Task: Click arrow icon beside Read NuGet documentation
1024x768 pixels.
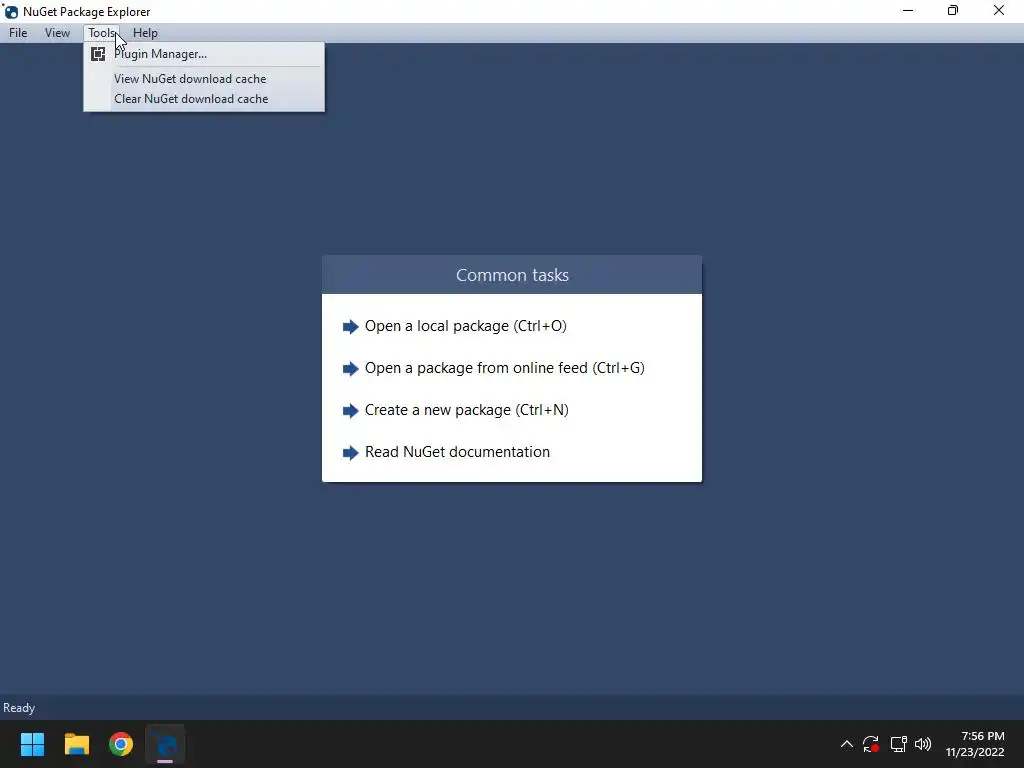Action: pos(351,453)
